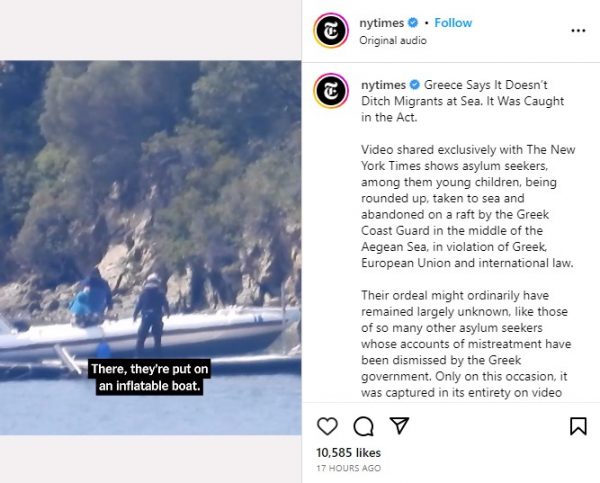Click the video to play or pause
The height and width of the screenshot is (483, 600).
pyautogui.click(x=150, y=248)
